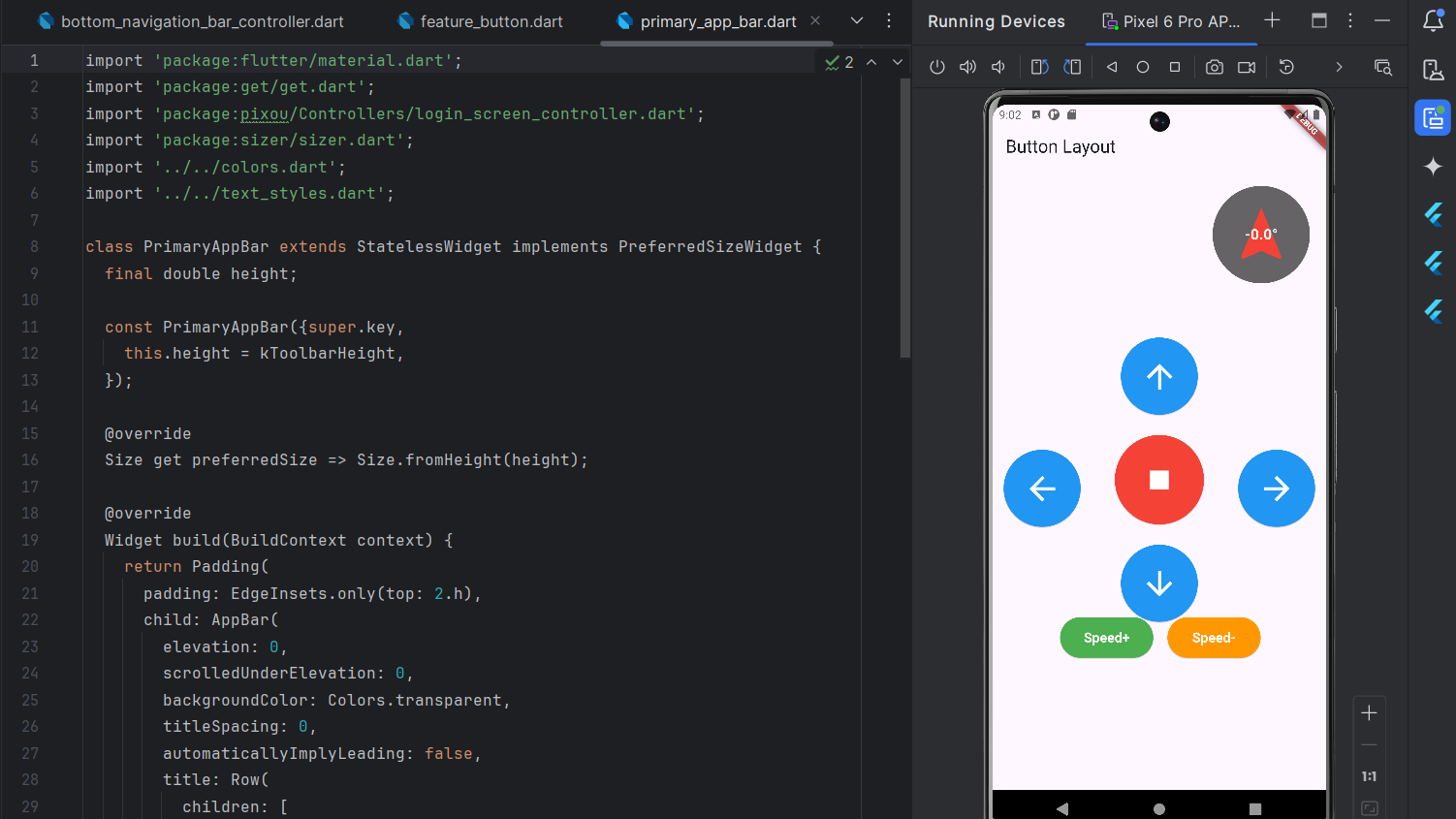The height and width of the screenshot is (819, 1456).
Task: Tap the compass dial showing -0.0°
Action: pos(1261,235)
